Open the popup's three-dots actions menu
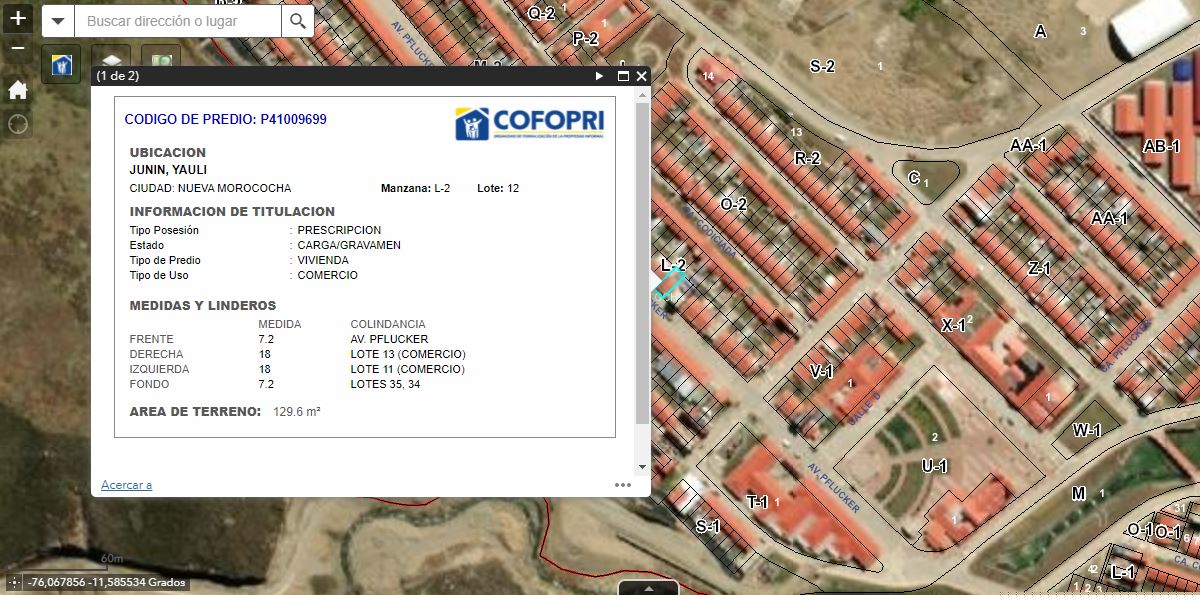 tap(623, 485)
